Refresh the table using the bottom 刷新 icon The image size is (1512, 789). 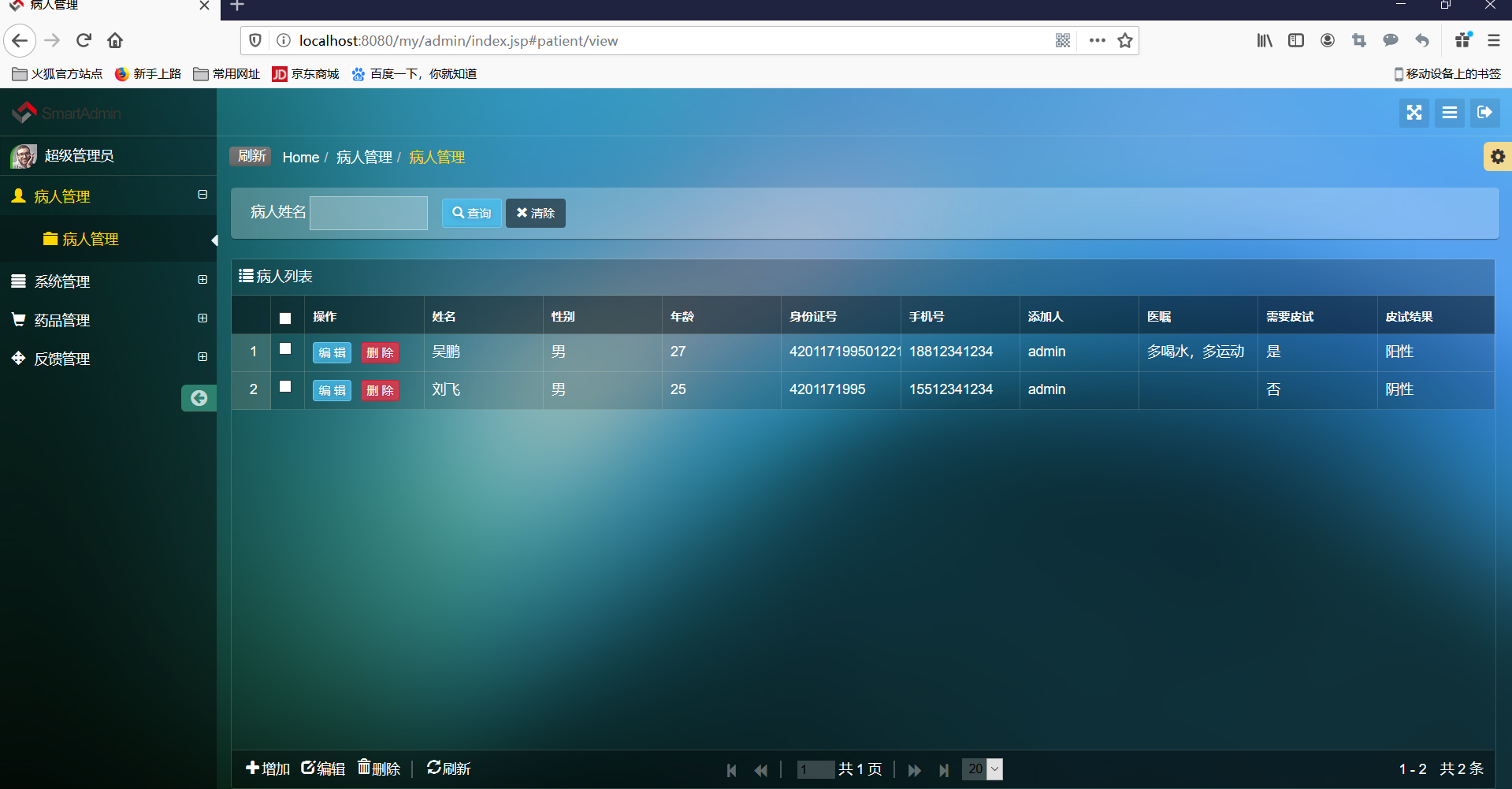point(448,768)
